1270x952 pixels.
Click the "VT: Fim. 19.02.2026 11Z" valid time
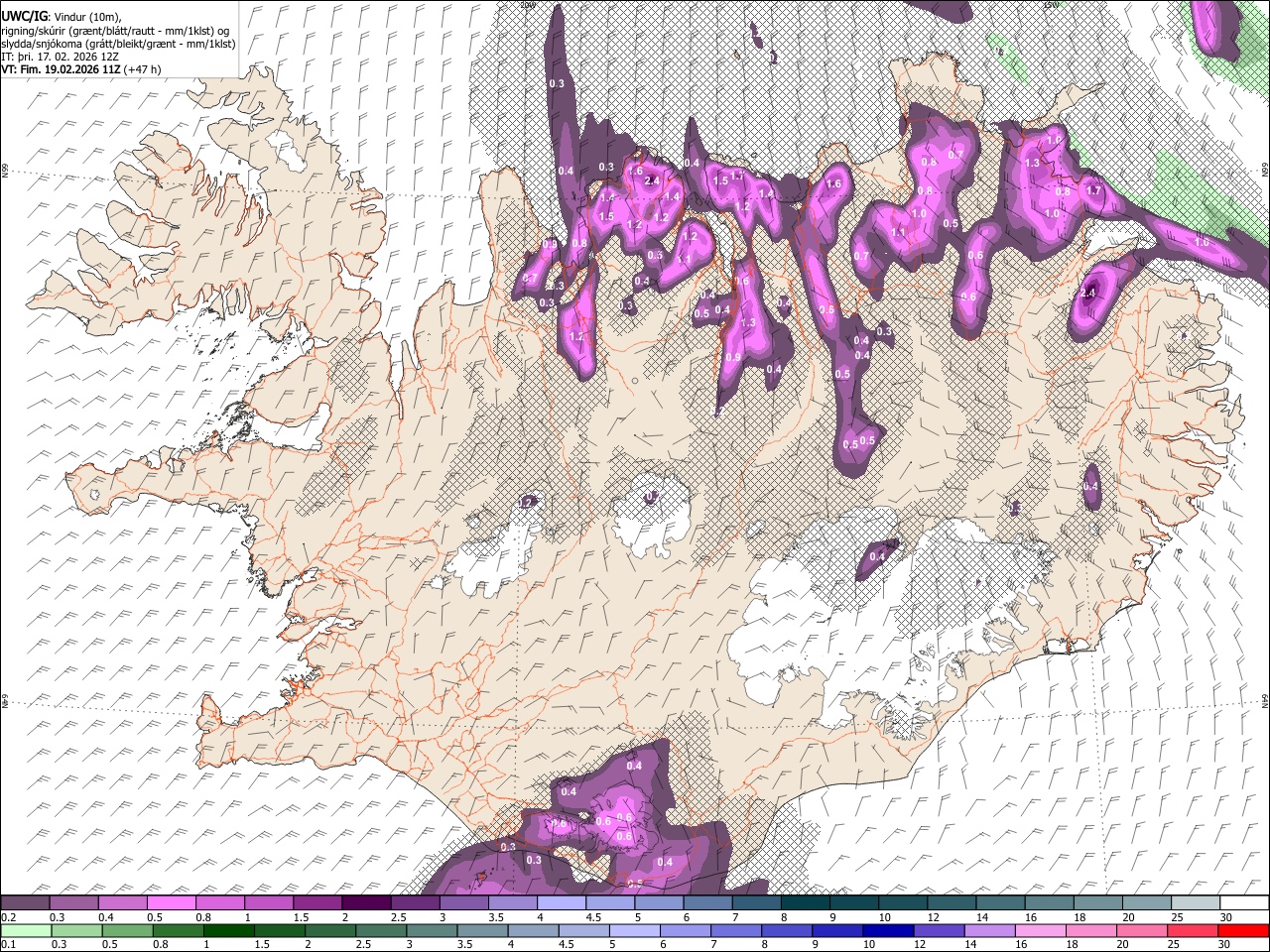[x=62, y=69]
